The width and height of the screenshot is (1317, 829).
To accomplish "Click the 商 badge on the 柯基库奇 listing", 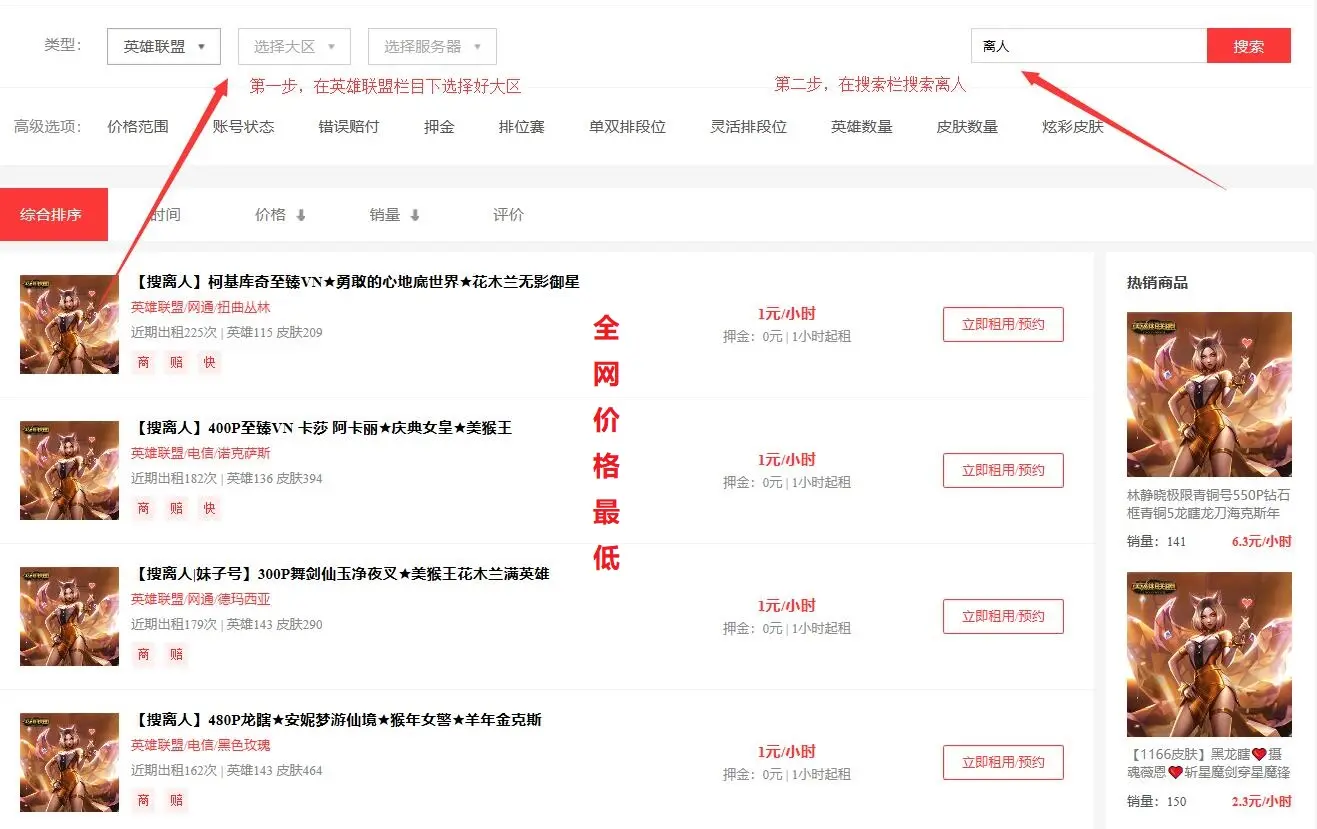I will (x=143, y=362).
